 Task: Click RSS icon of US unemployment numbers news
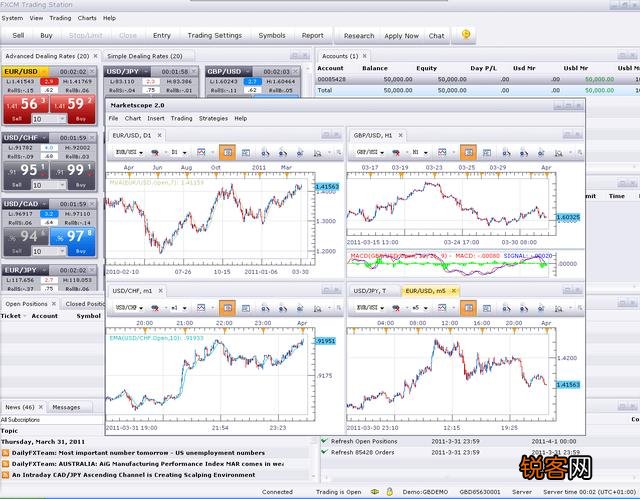click(x=5, y=453)
